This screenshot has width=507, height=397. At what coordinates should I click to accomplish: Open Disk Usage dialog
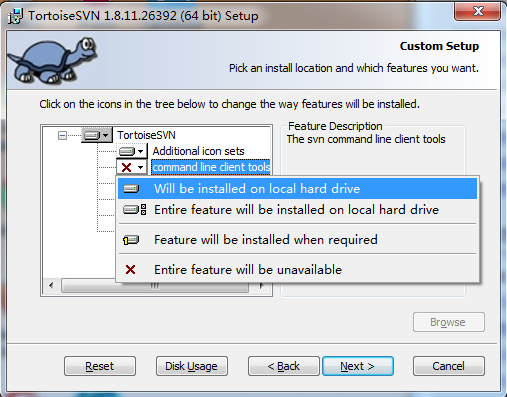tap(192, 366)
